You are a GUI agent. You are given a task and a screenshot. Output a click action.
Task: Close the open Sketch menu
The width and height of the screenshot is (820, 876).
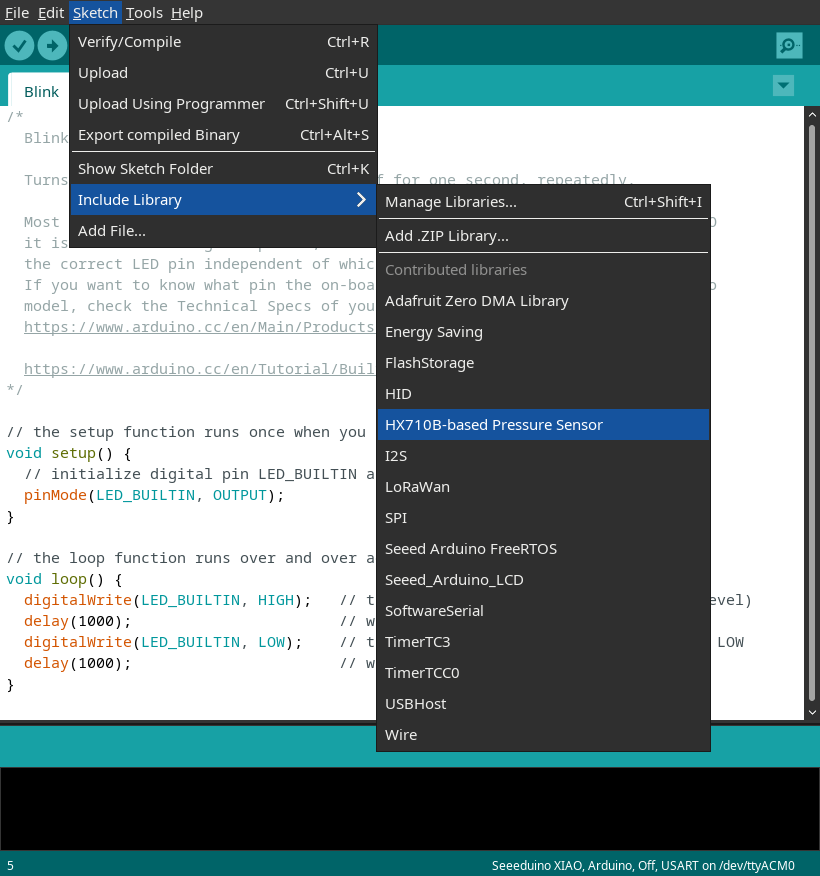pos(95,12)
